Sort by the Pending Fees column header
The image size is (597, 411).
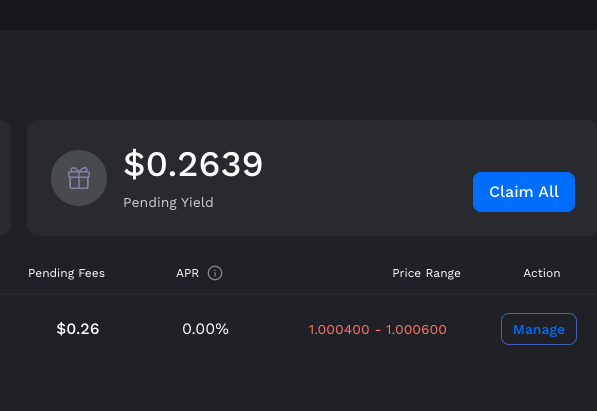[x=66, y=273]
